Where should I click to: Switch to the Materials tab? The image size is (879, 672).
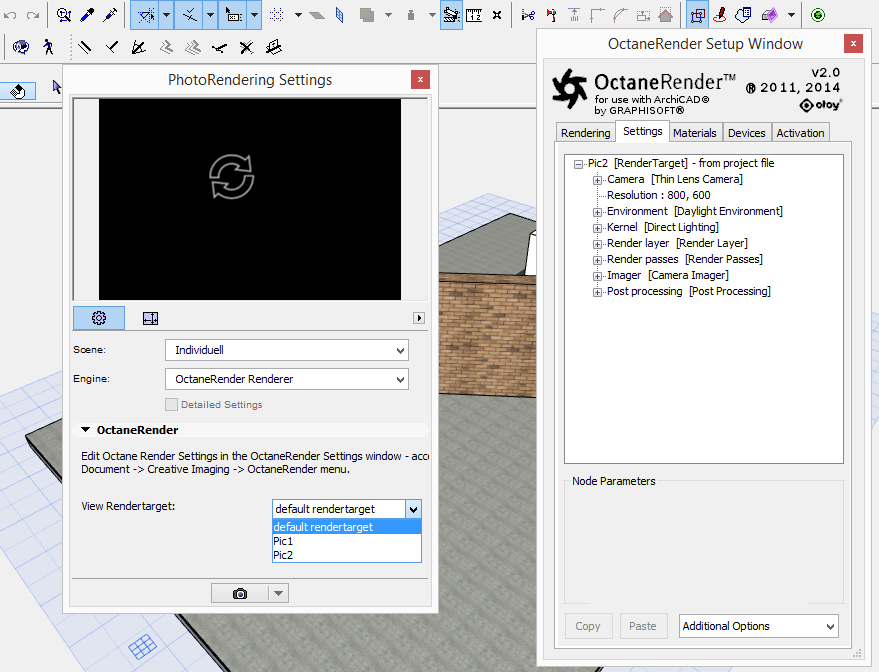pos(695,133)
